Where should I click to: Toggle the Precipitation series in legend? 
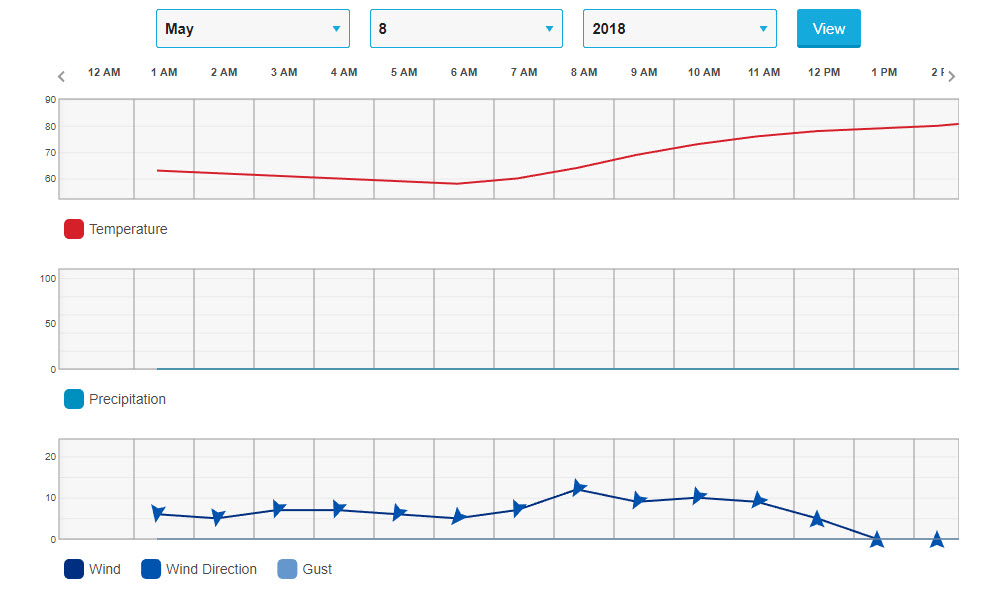click(x=115, y=399)
